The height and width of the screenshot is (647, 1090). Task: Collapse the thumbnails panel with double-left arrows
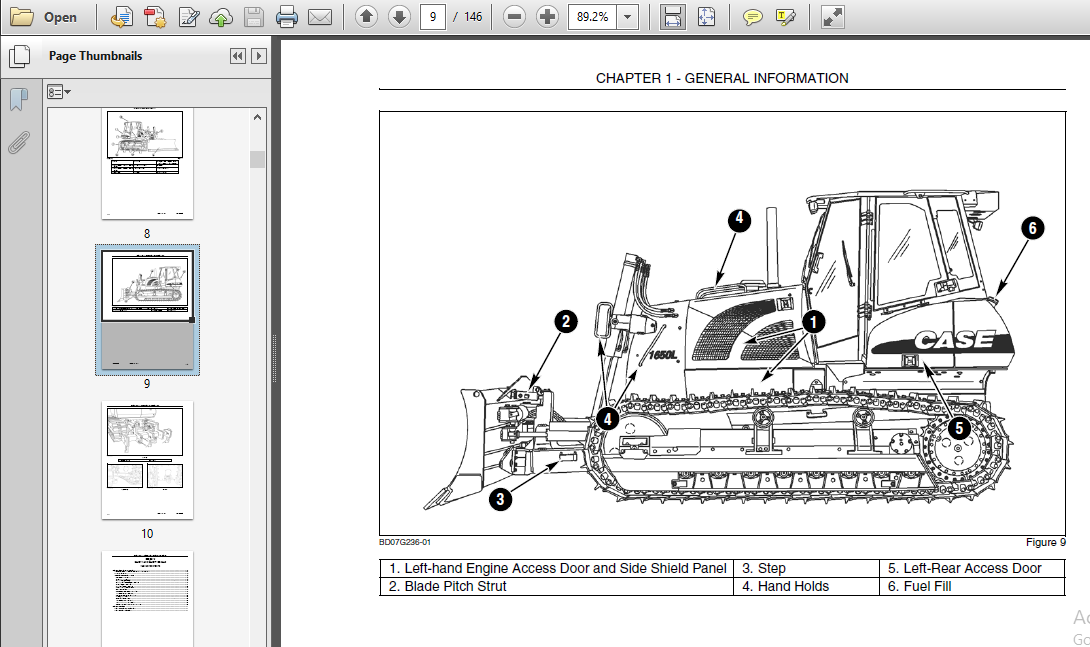[x=238, y=56]
